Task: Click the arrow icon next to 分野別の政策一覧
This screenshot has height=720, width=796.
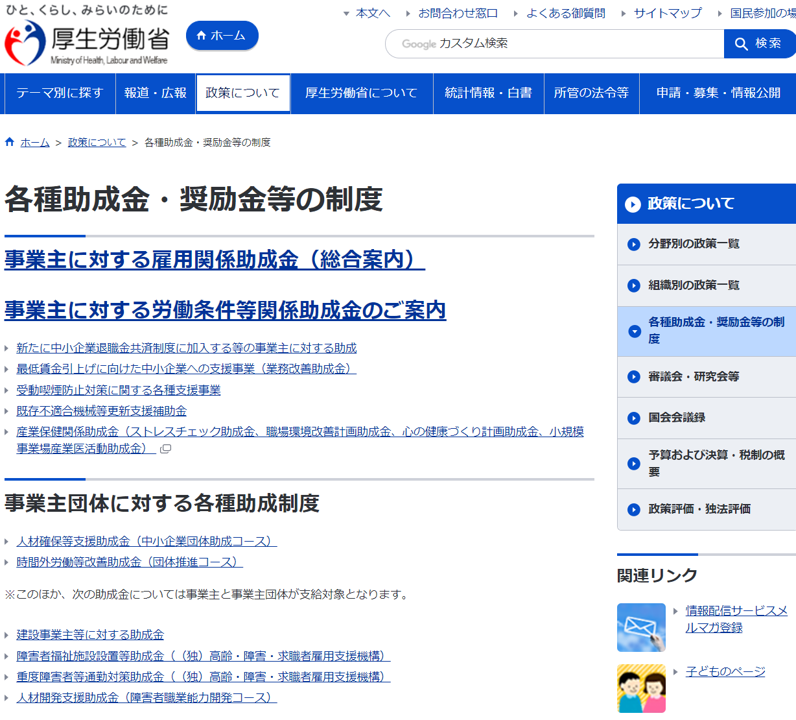Action: pyautogui.click(x=634, y=244)
